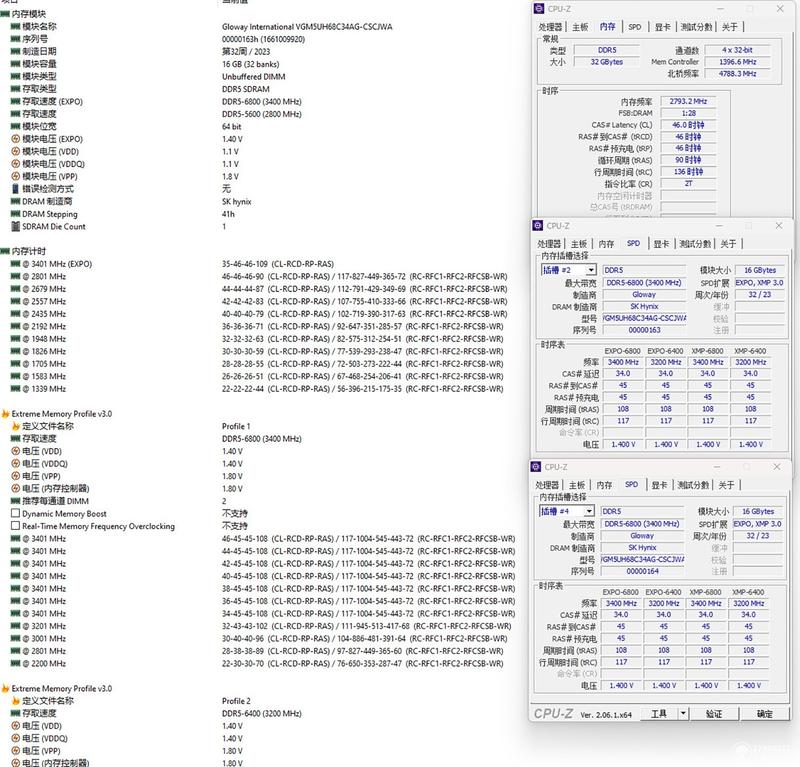Open 关于 tab in the top CPU-Z window
This screenshot has width=800, height=767.
(730, 27)
